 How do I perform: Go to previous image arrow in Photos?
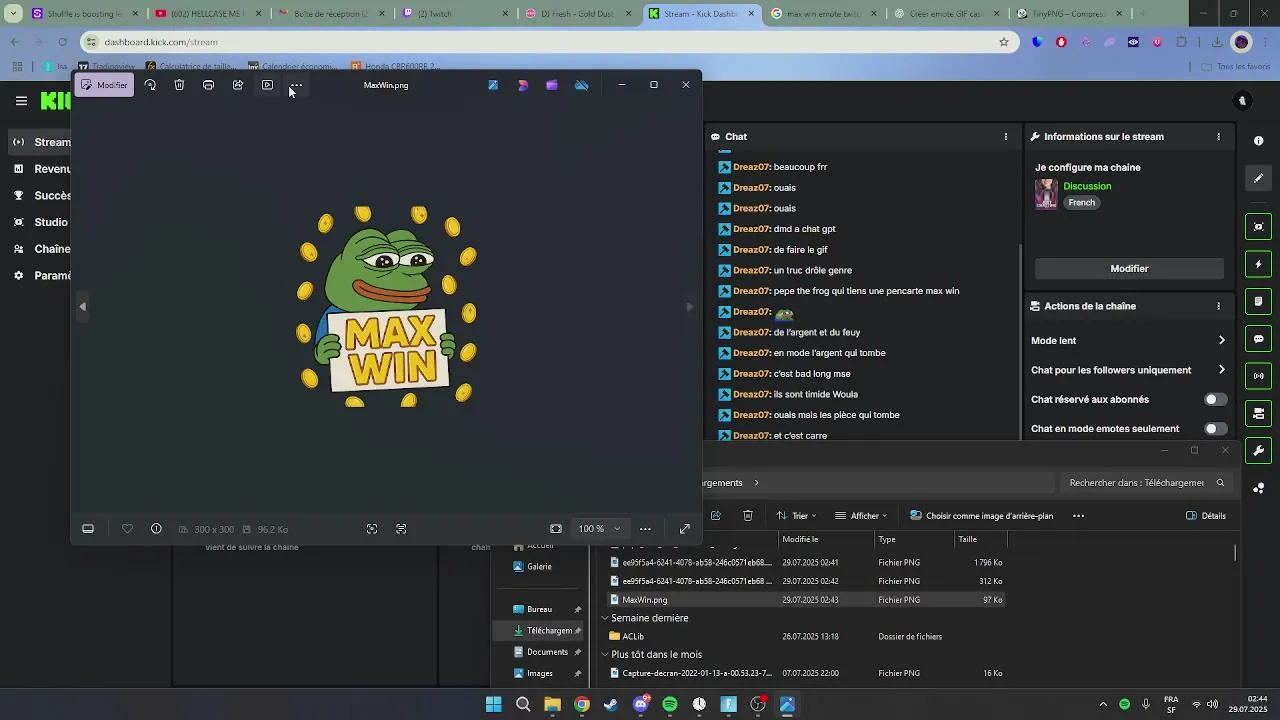[x=83, y=307]
